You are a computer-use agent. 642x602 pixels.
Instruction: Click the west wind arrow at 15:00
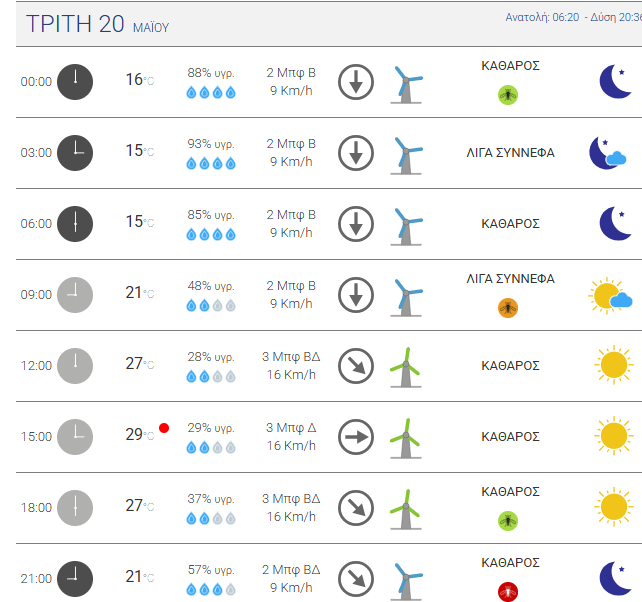[356, 437]
